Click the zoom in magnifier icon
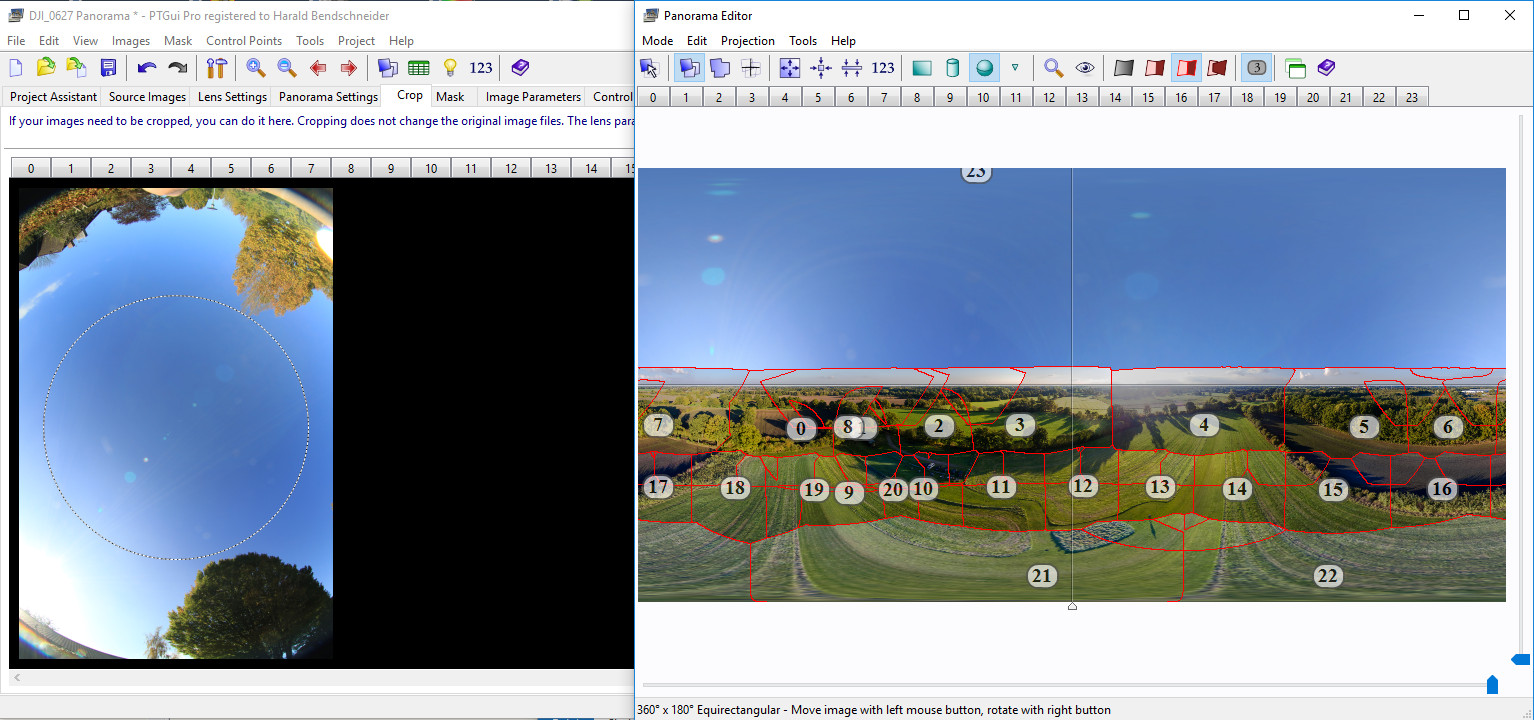Image resolution: width=1534 pixels, height=720 pixels. tap(256, 68)
